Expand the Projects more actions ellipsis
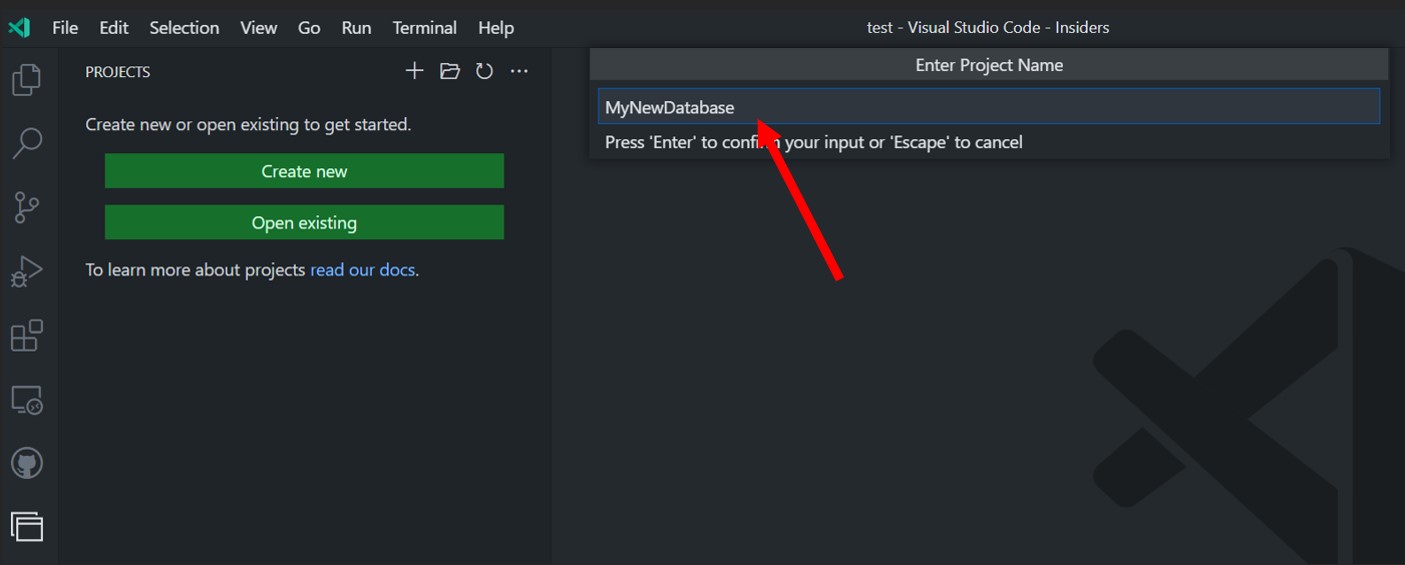 pos(519,71)
